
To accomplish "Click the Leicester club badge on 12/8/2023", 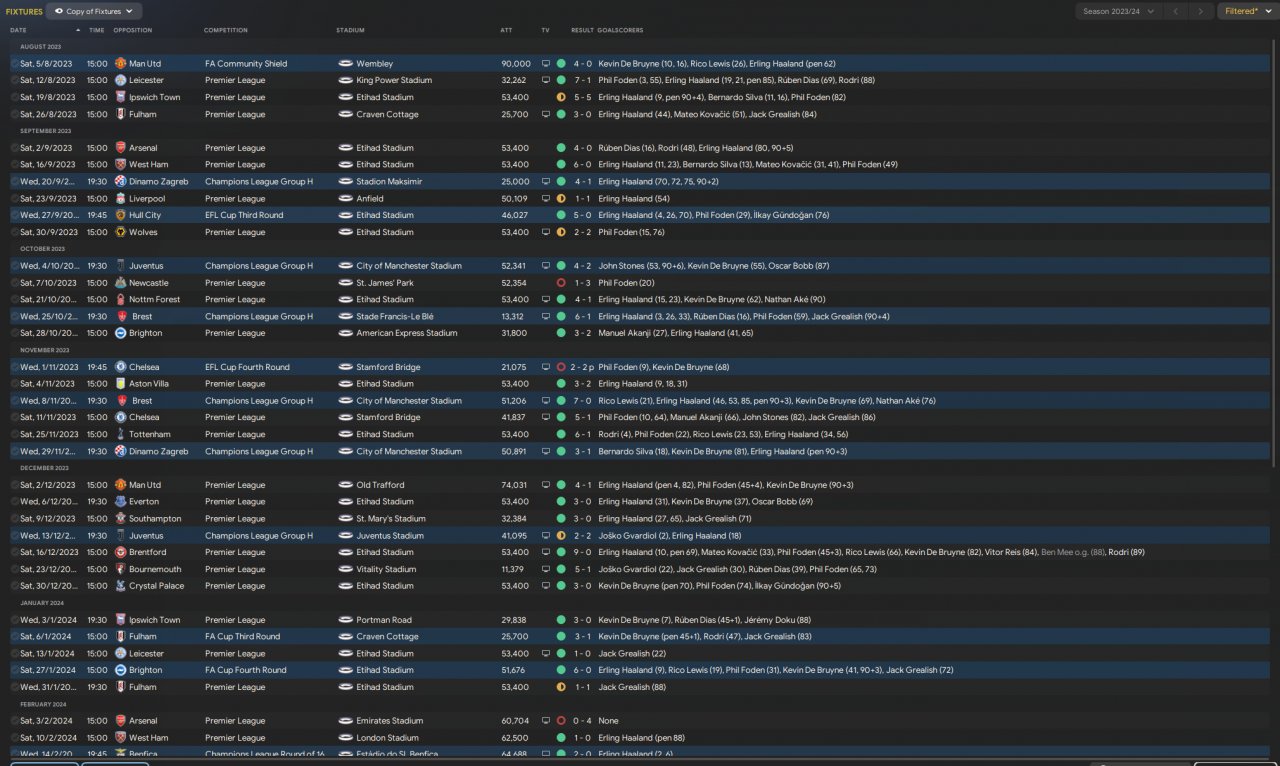I will click(x=120, y=81).
